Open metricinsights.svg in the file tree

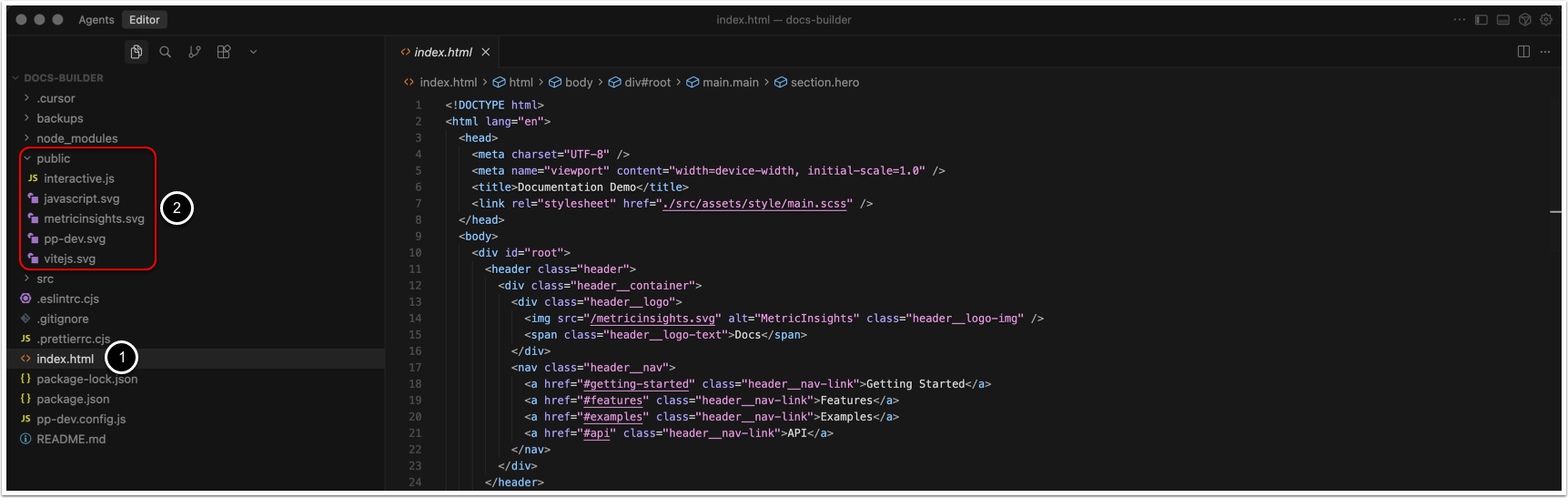94,219
